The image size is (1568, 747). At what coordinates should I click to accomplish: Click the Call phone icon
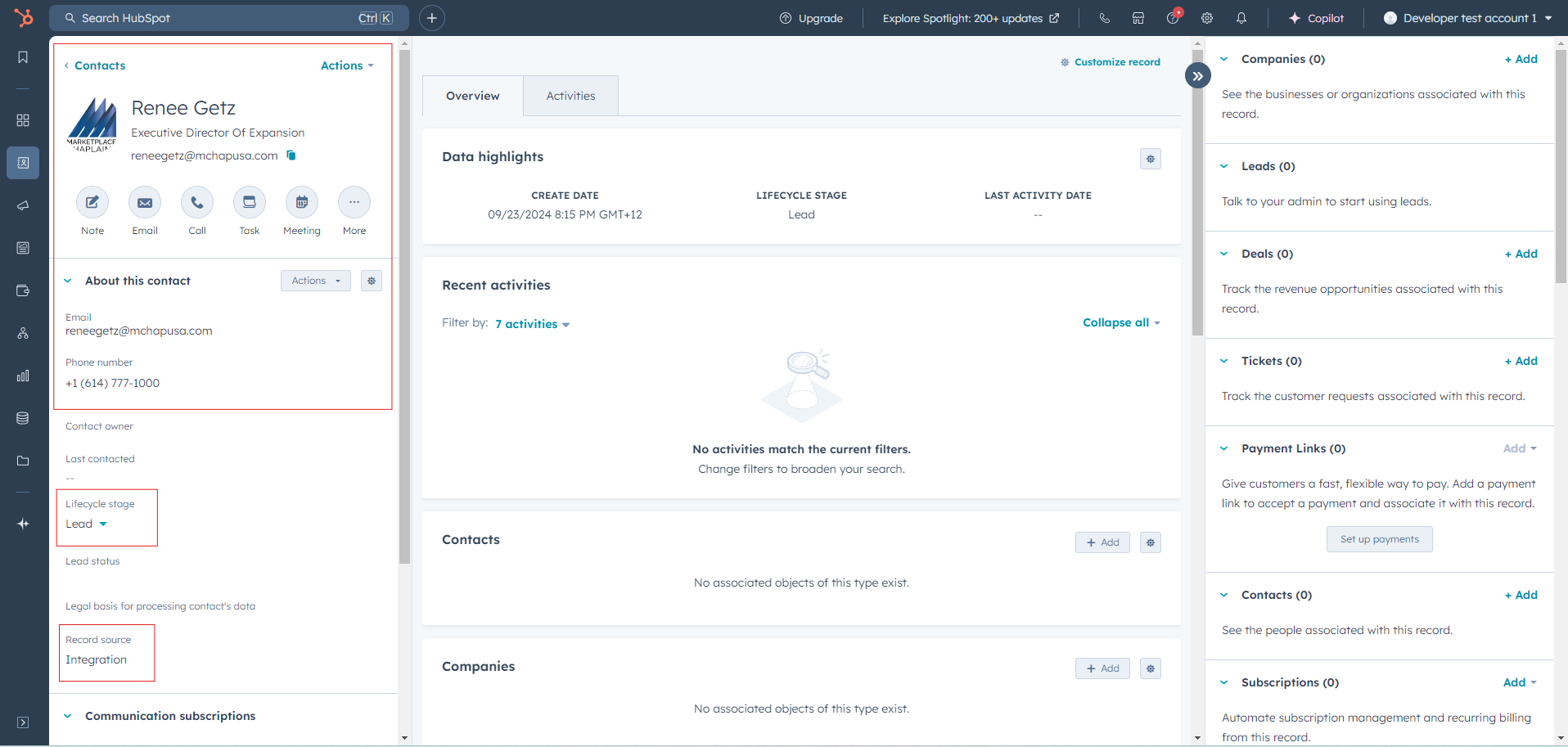(x=197, y=203)
